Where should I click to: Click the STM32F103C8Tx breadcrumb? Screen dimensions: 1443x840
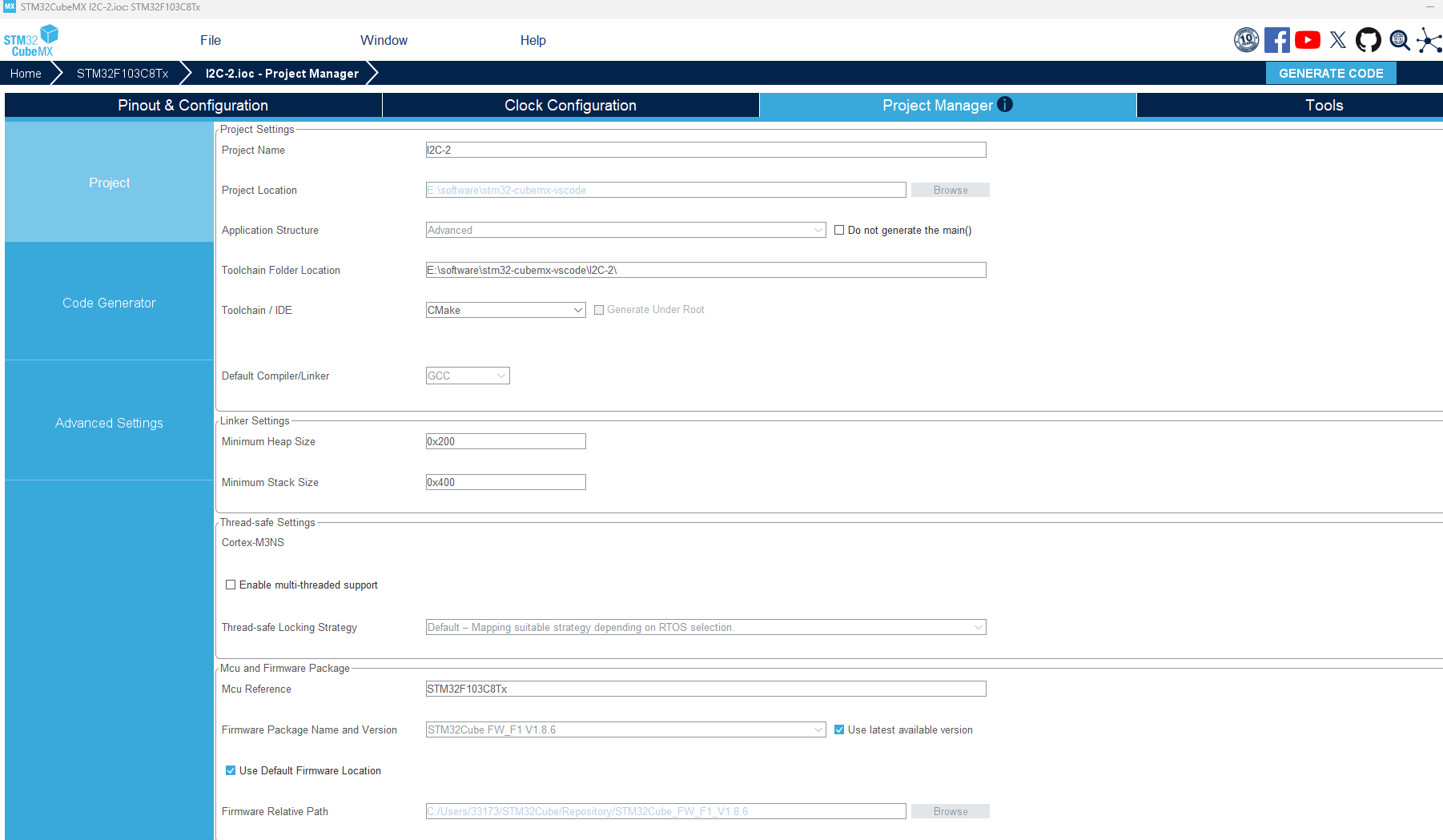(123, 73)
